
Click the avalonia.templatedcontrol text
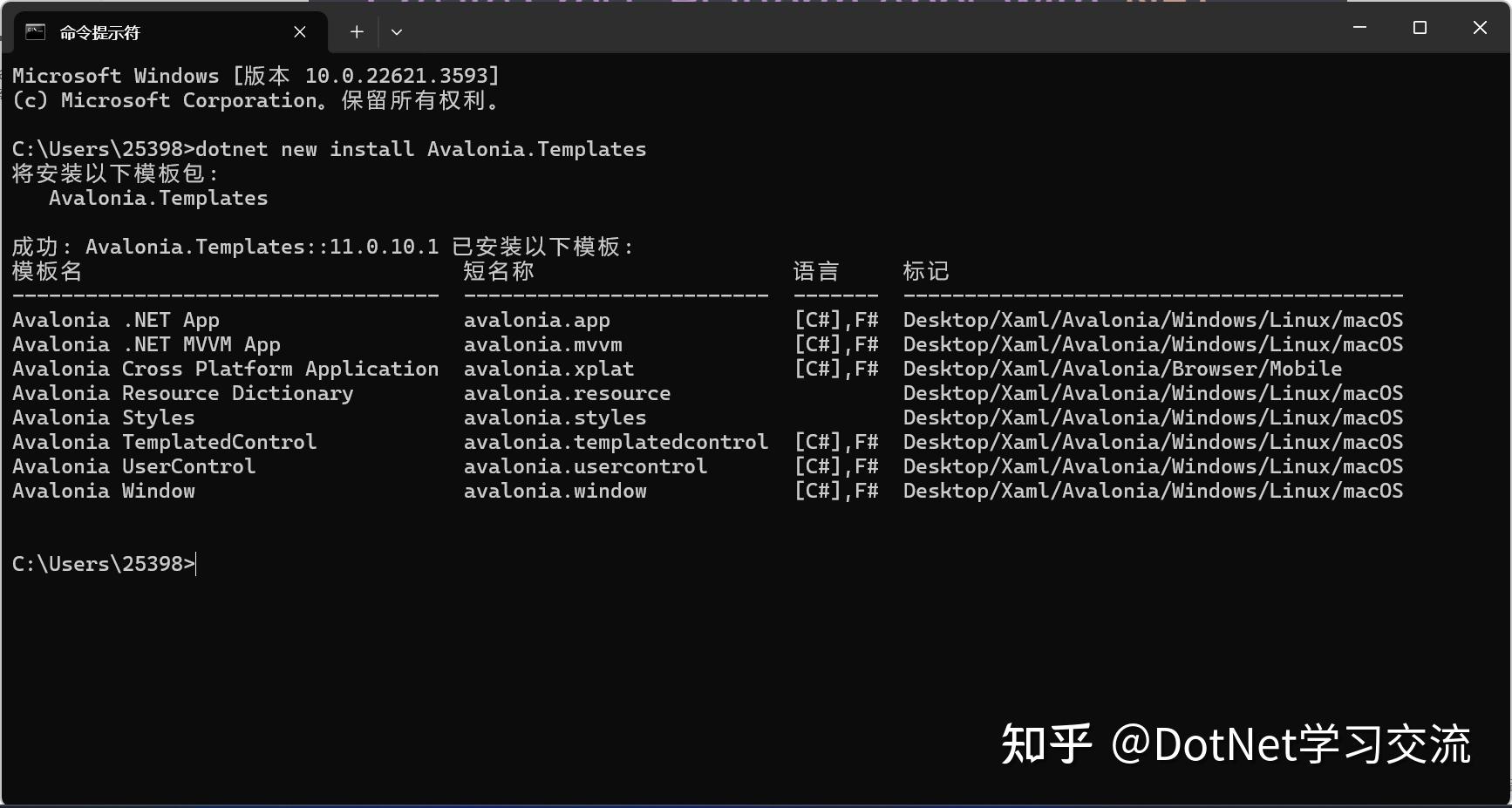pyautogui.click(x=615, y=442)
